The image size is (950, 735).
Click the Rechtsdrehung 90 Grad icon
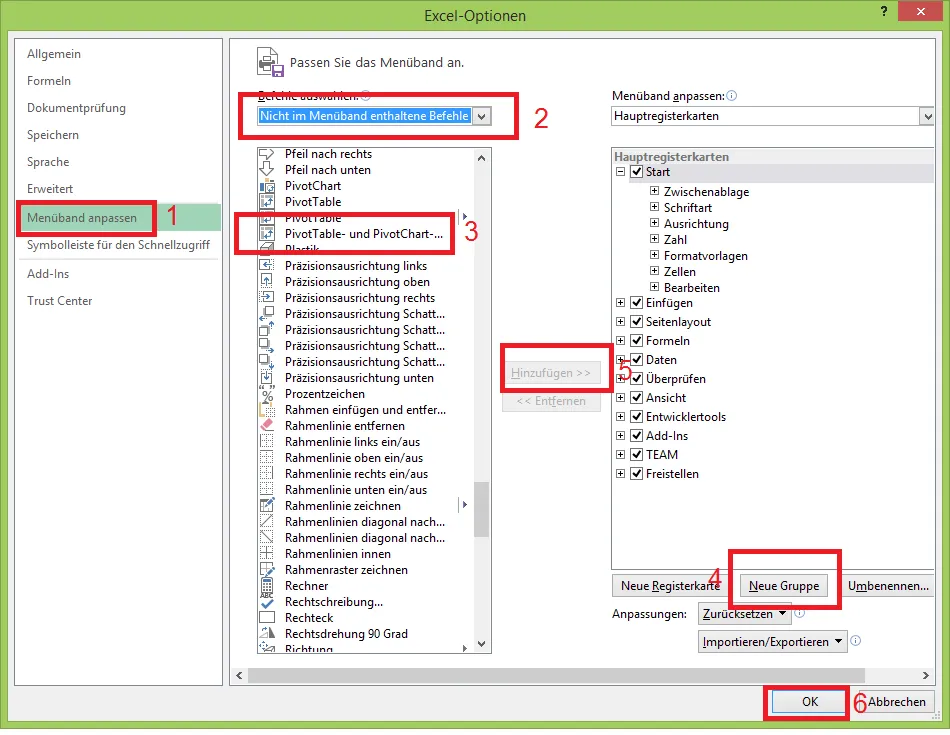pos(267,634)
